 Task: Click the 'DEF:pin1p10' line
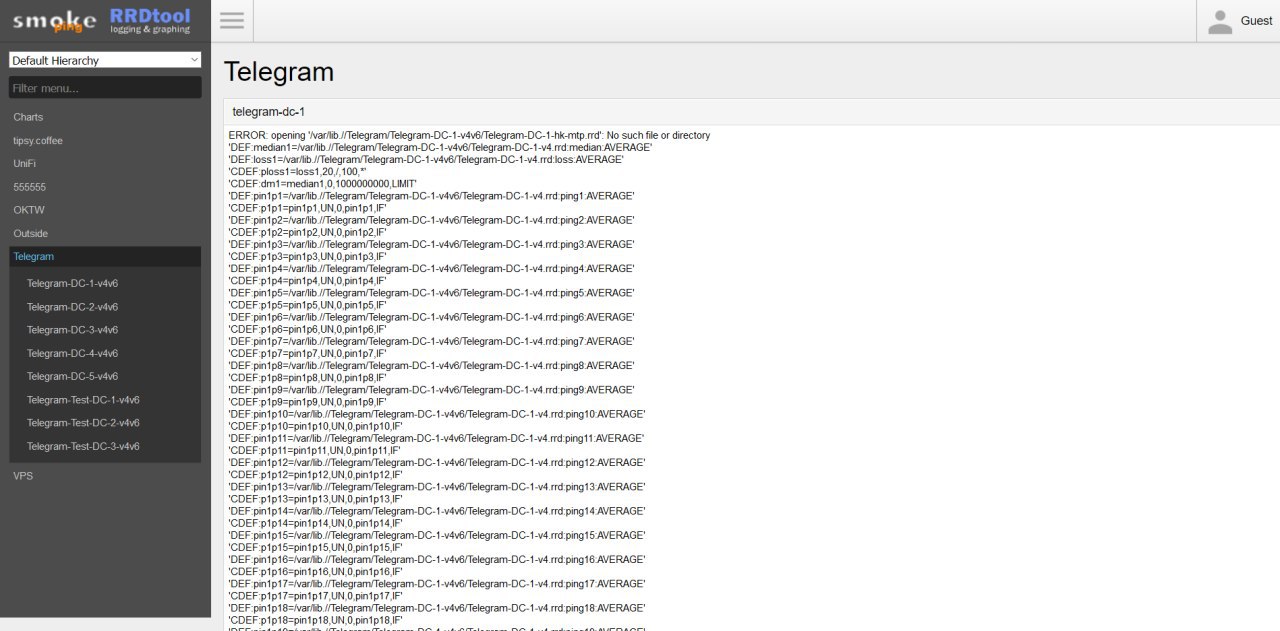tap(437, 414)
